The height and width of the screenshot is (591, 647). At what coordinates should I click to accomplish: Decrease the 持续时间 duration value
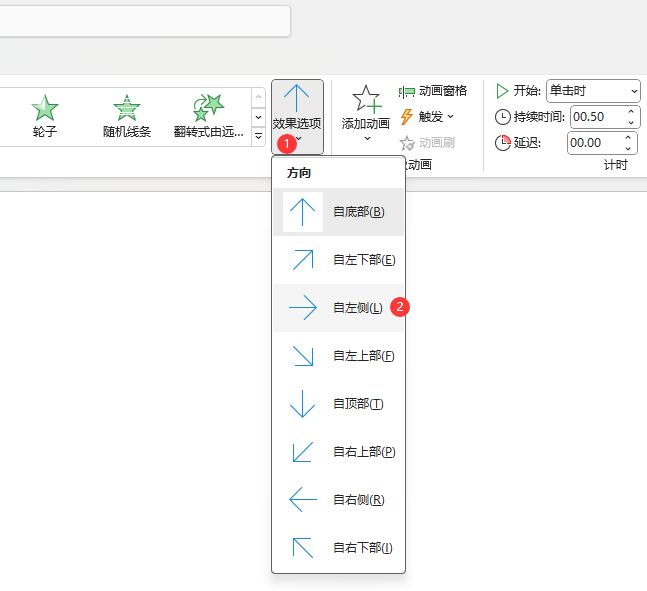pyautogui.click(x=631, y=122)
